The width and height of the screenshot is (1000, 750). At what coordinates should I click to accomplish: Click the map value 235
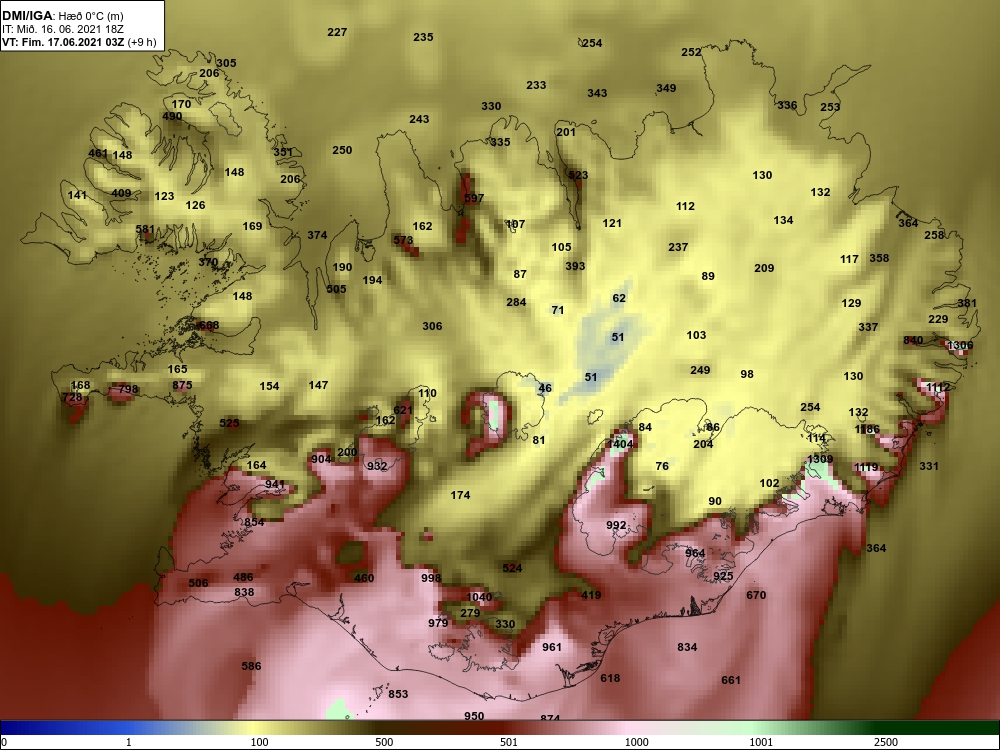tap(423, 37)
